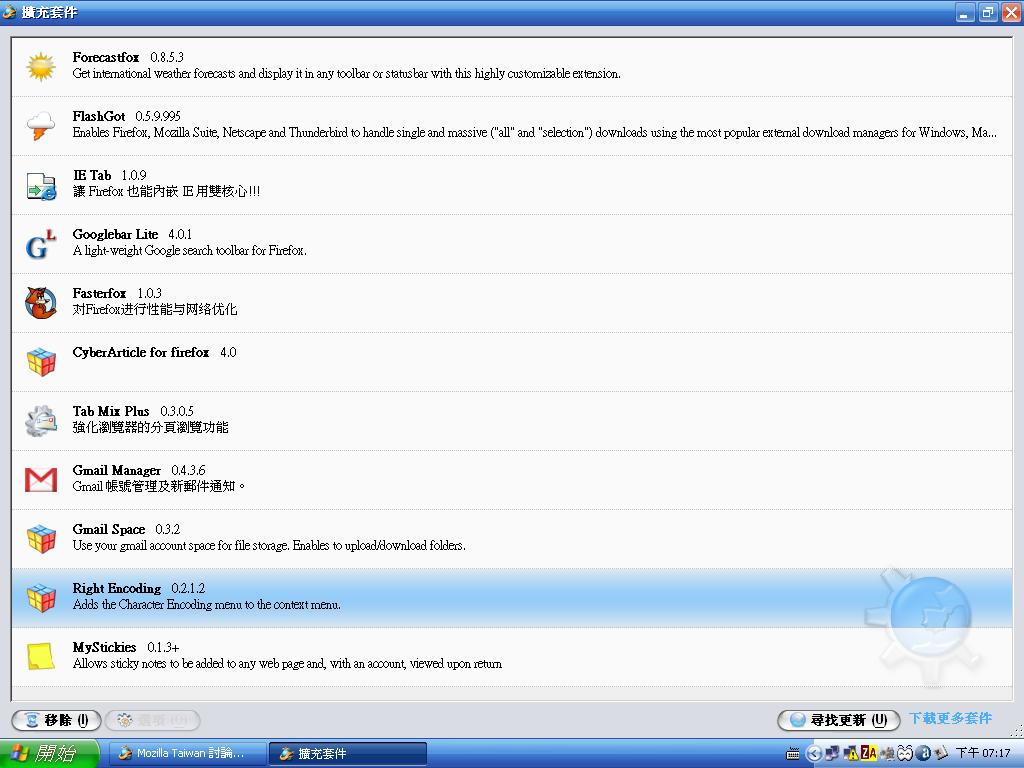
Task: Open the Windows 開始 Start menu
Action: click(50, 753)
